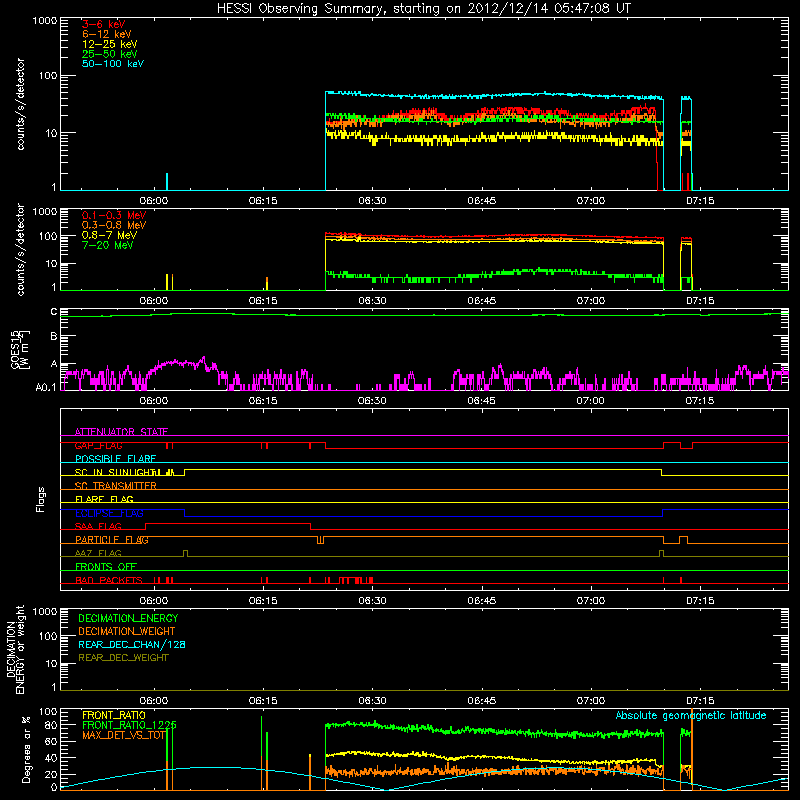Click 06:00 tick under top count-rate plot
The image size is (800, 800).
coord(154,201)
